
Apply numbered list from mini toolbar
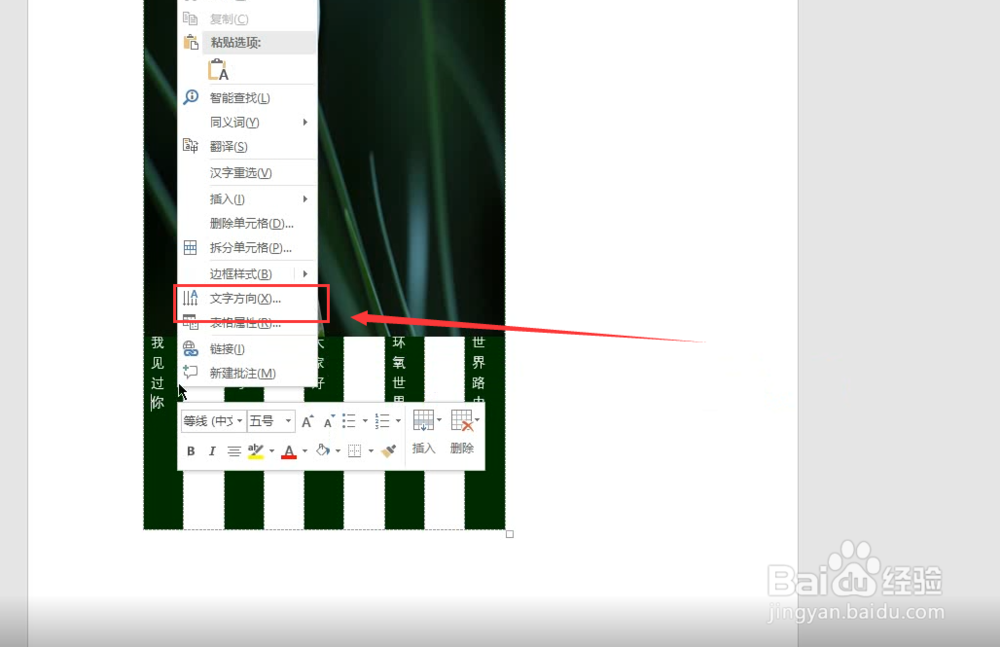coord(382,420)
